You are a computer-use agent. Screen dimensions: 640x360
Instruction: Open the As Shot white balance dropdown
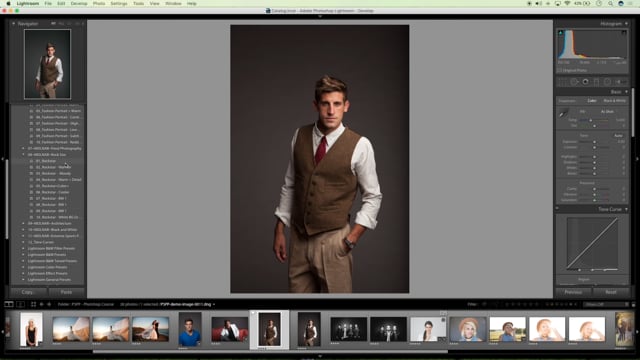tap(608, 111)
